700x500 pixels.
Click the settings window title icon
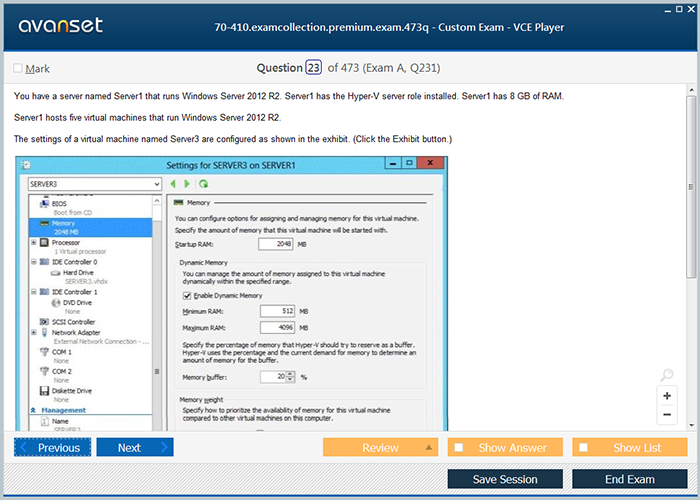(26, 165)
